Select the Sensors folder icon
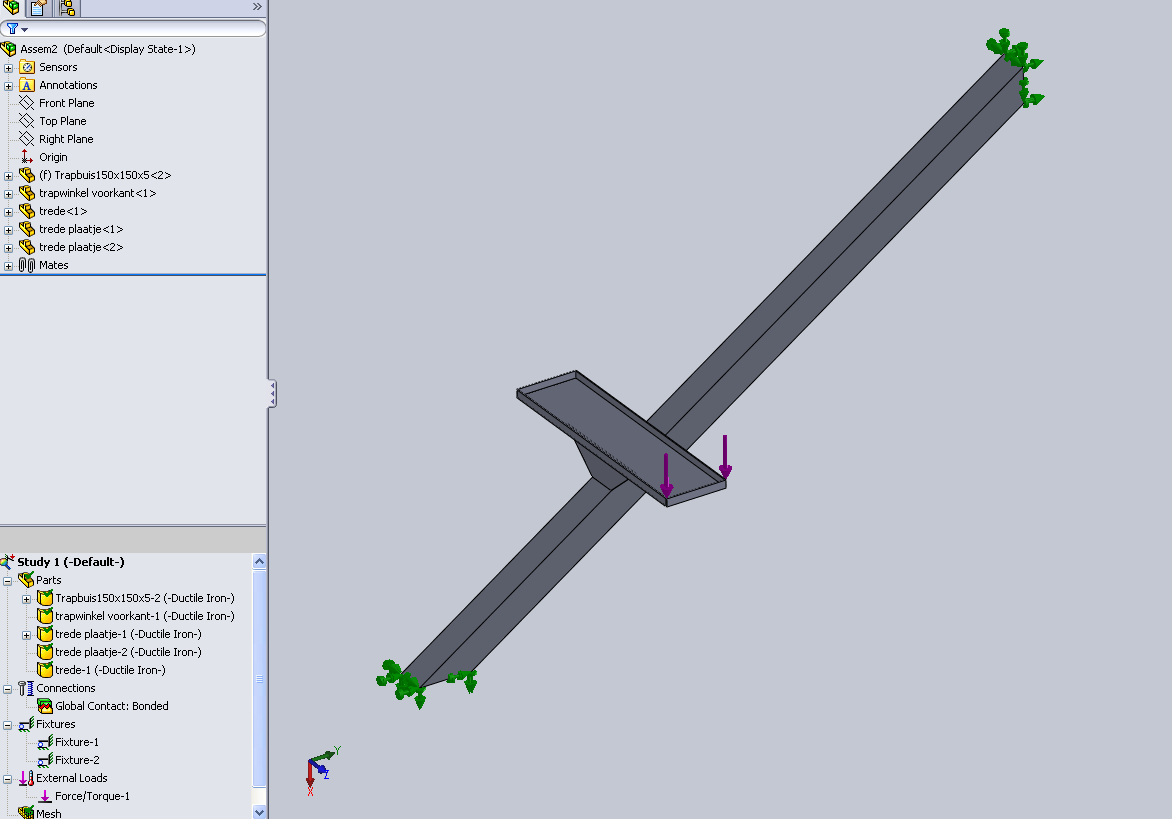Viewport: 1172px width, 819px height. tap(27, 67)
